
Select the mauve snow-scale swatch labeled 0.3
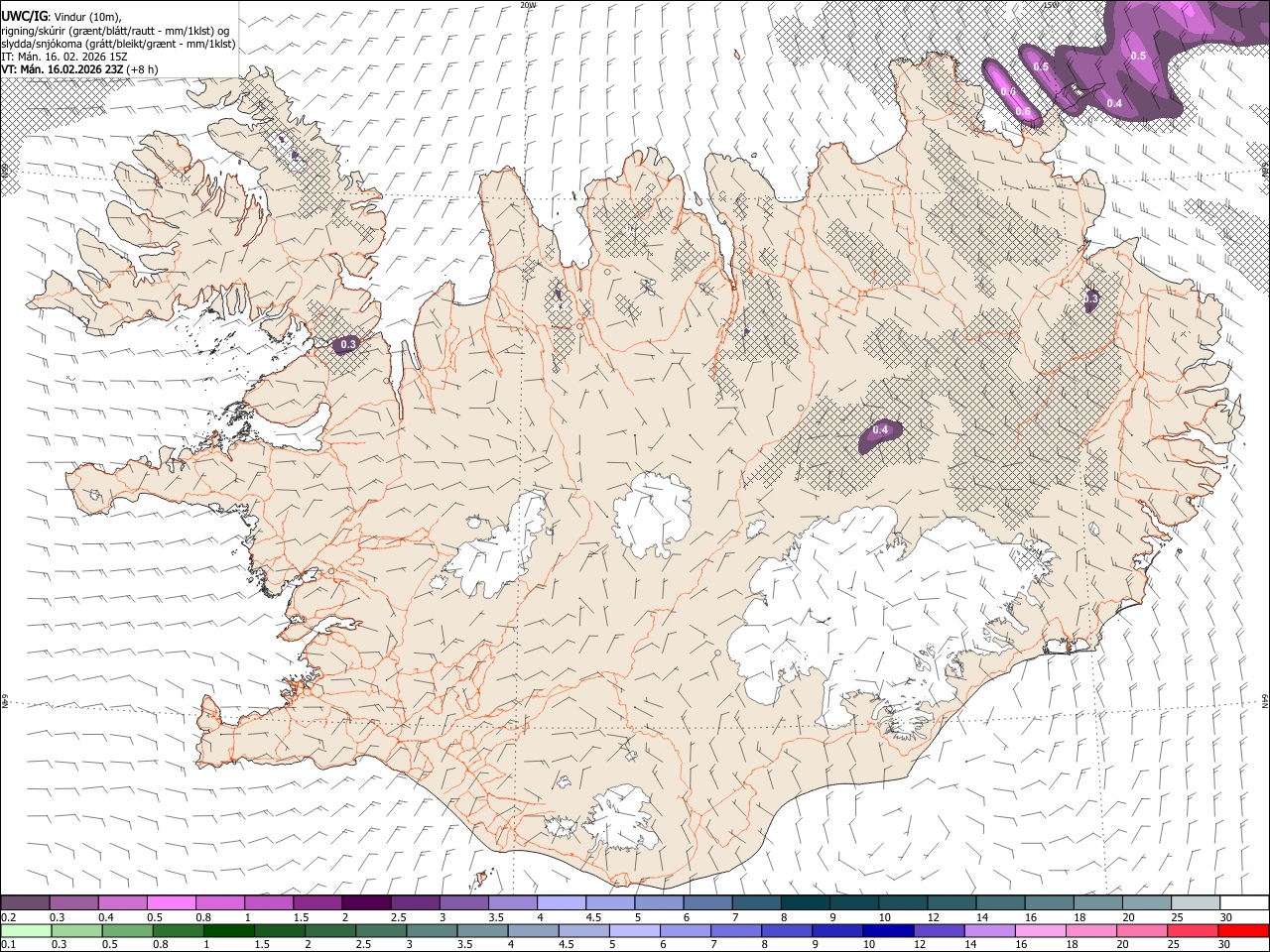click(x=73, y=902)
